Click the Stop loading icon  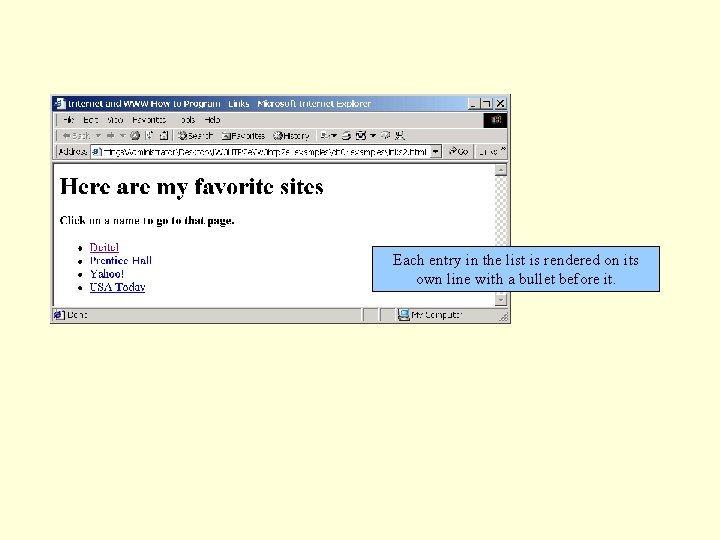pos(135,135)
